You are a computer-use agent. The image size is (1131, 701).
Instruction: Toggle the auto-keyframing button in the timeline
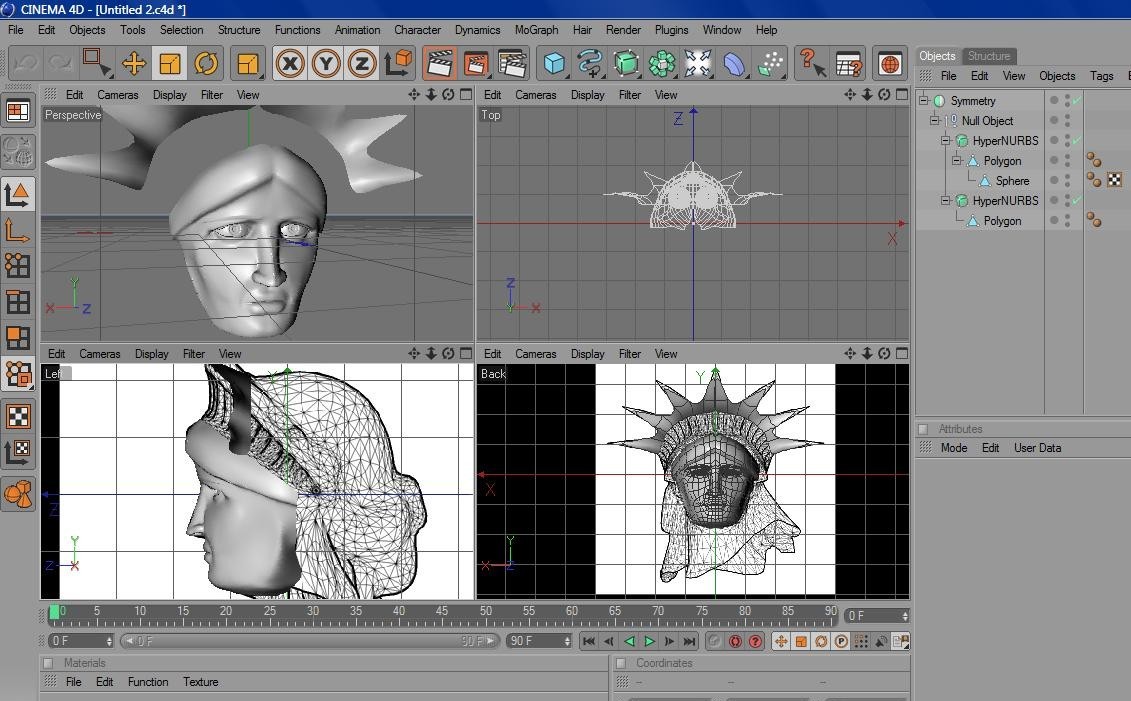(x=735, y=641)
